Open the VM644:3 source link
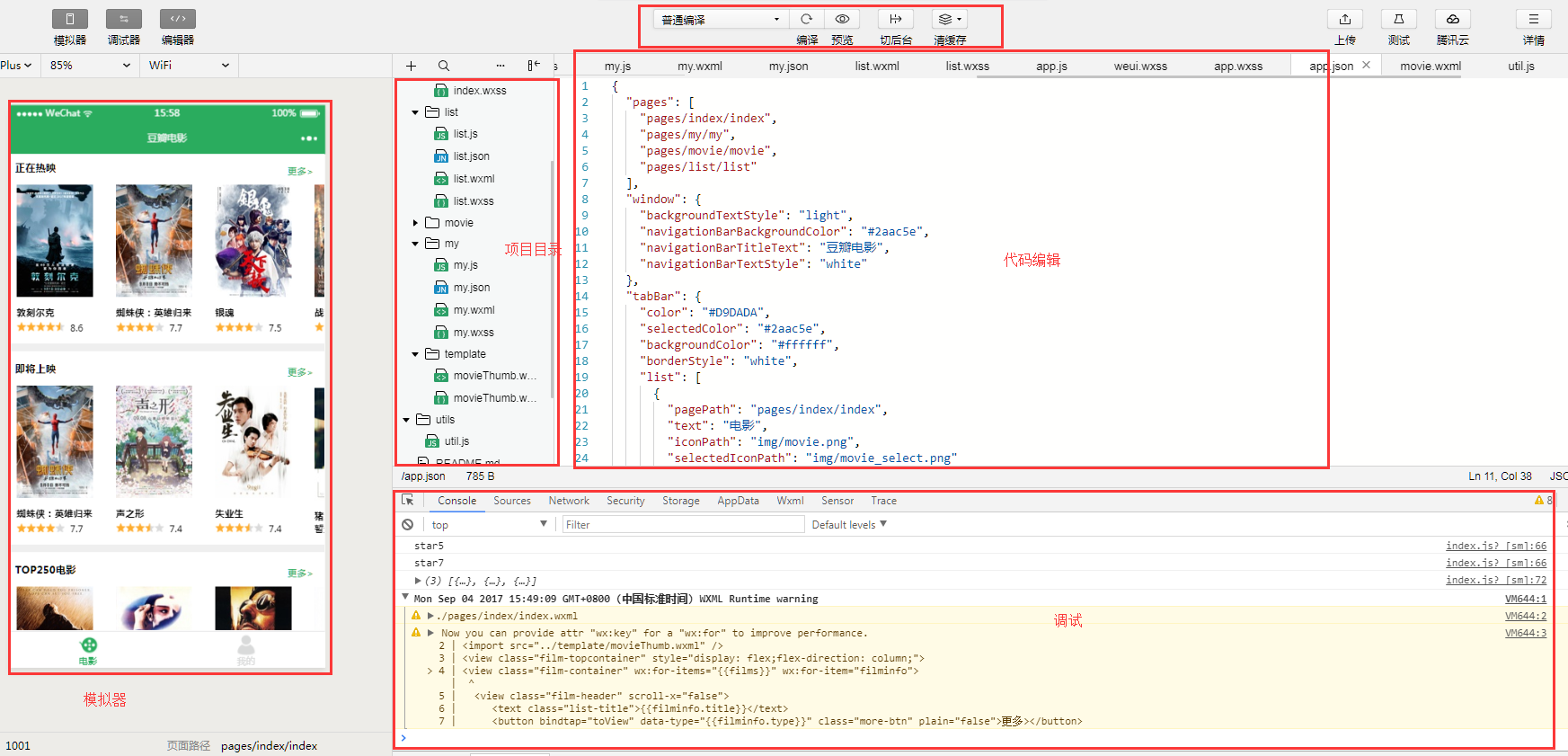The height and width of the screenshot is (756, 1568). (x=1526, y=633)
